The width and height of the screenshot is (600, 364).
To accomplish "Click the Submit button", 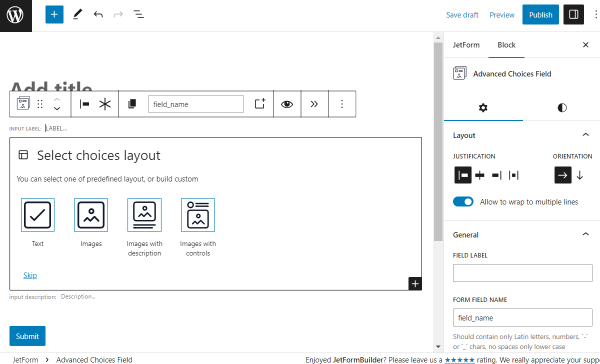I will pyautogui.click(x=28, y=336).
